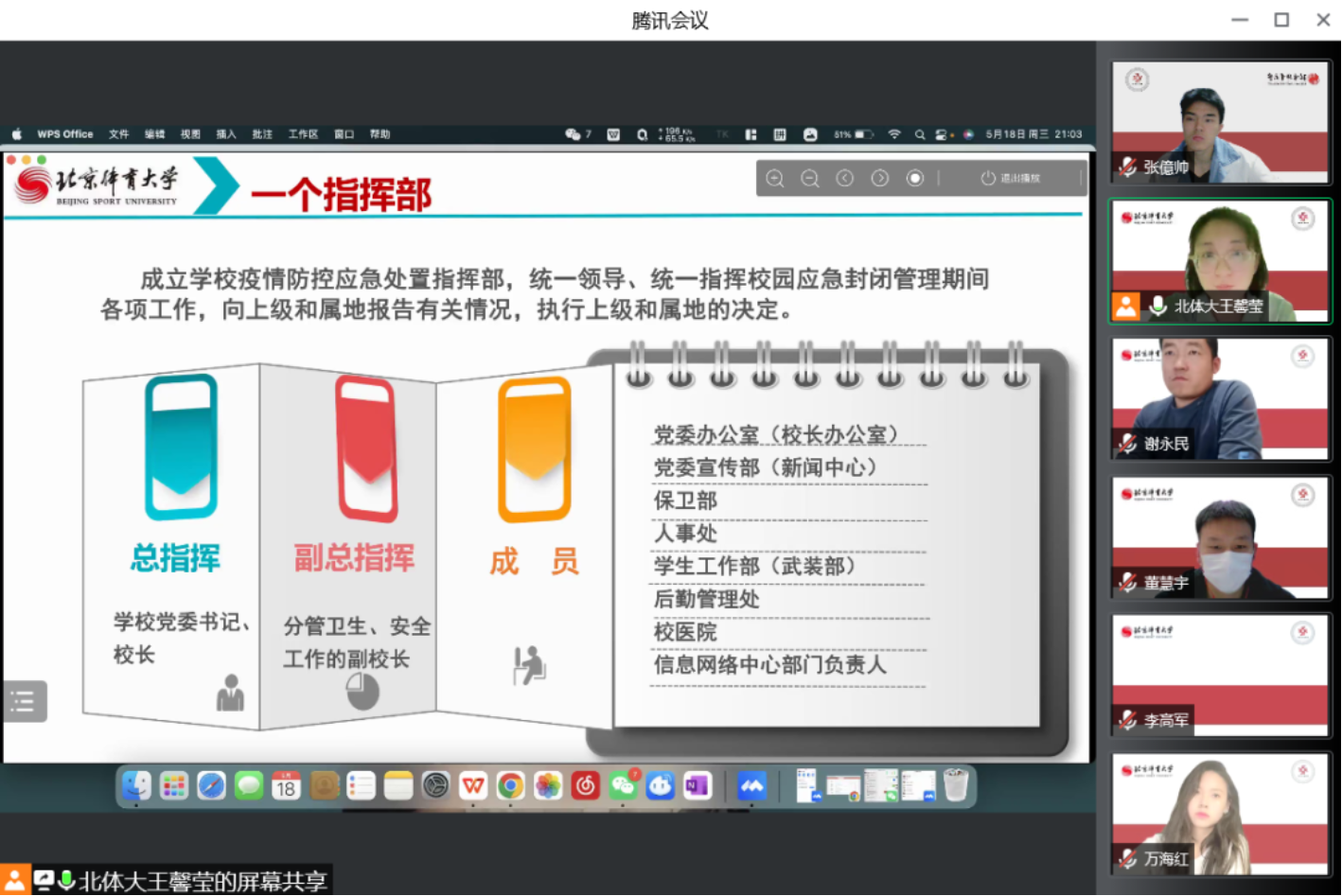Click the battery indicator at 81%
This screenshot has height=896, width=1342.
(x=854, y=134)
